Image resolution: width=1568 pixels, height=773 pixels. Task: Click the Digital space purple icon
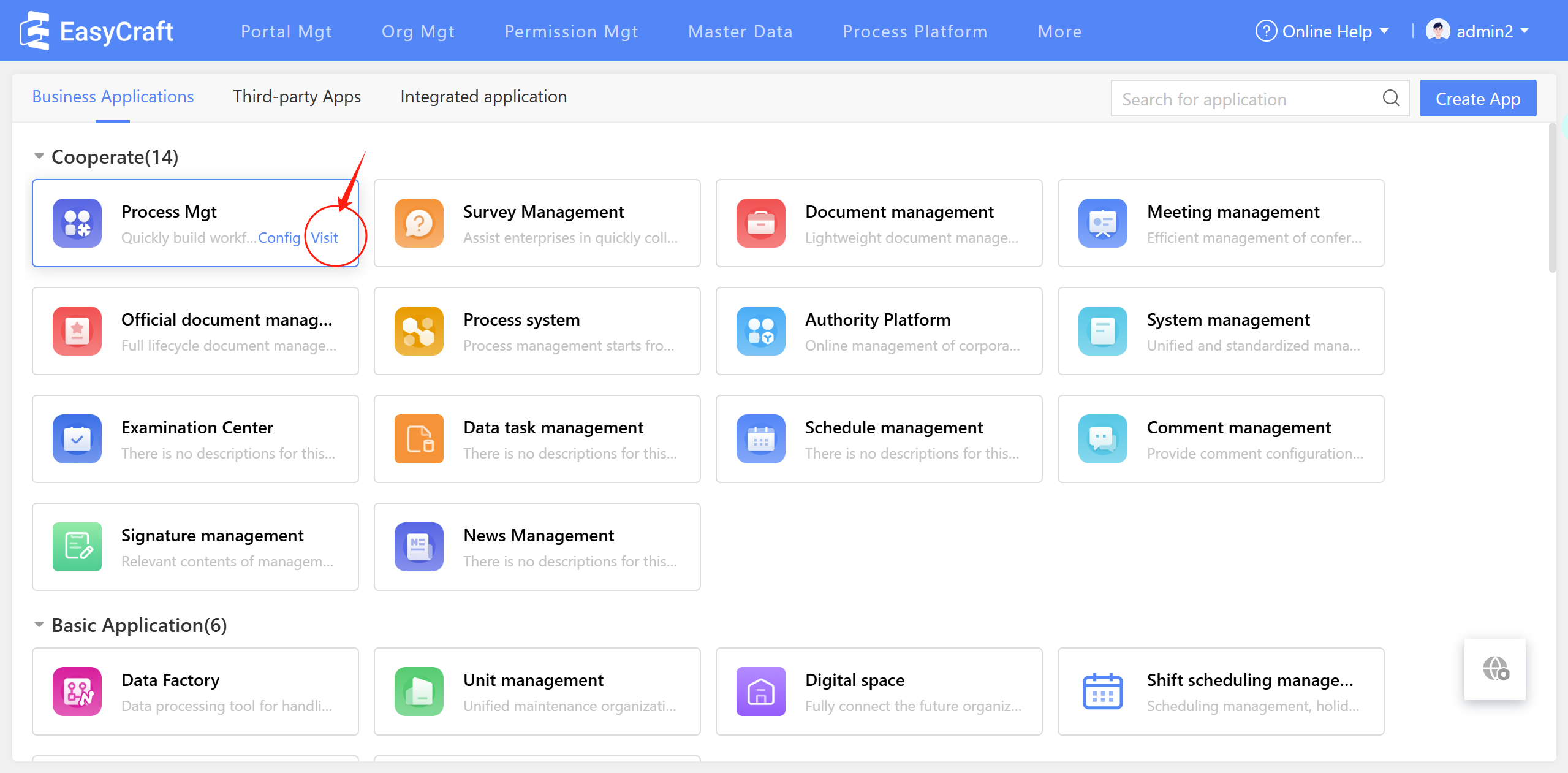coord(761,691)
